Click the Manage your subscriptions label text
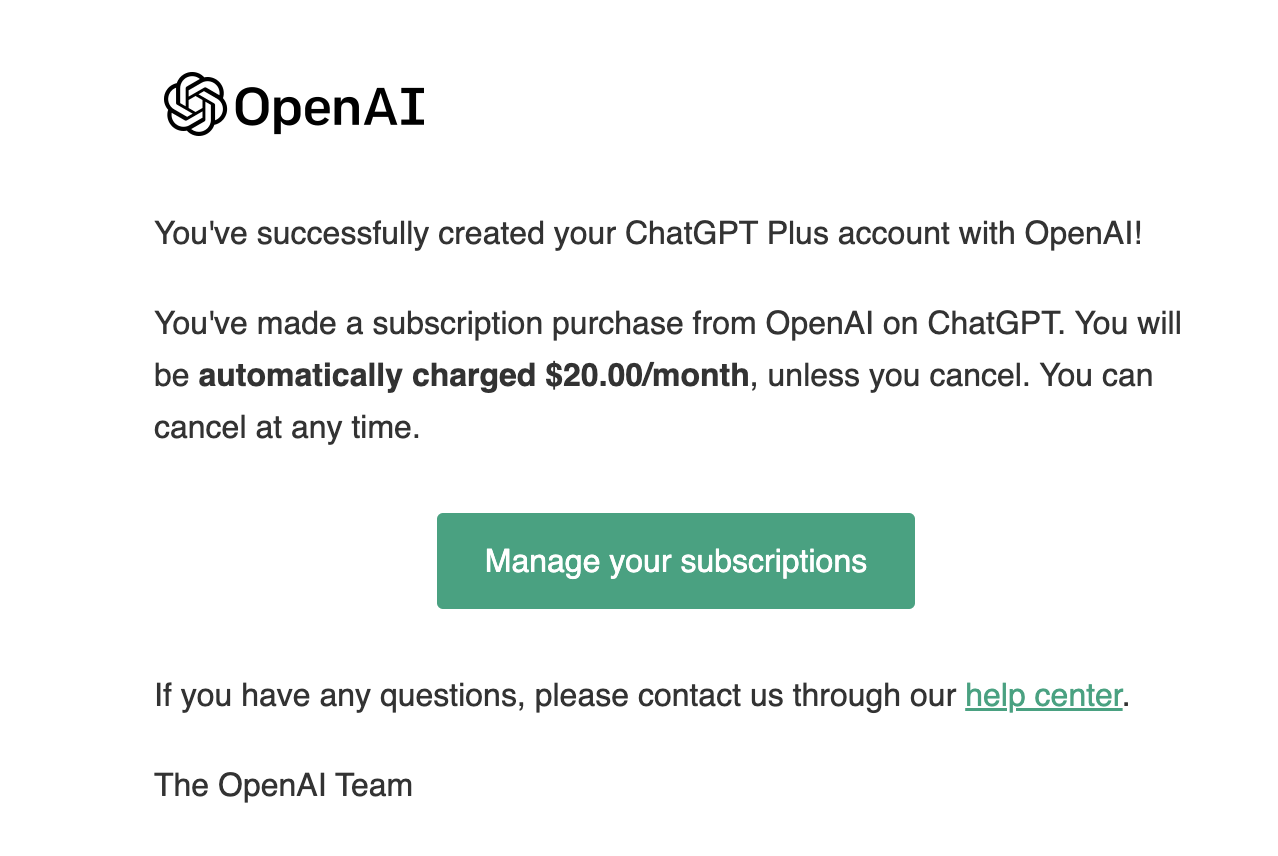 click(675, 561)
